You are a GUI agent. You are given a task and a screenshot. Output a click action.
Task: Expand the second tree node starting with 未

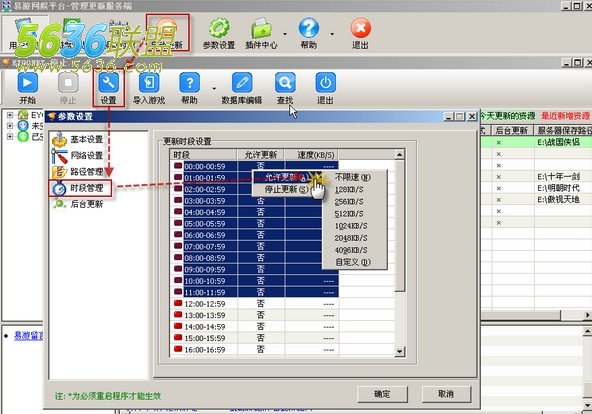coord(10,125)
